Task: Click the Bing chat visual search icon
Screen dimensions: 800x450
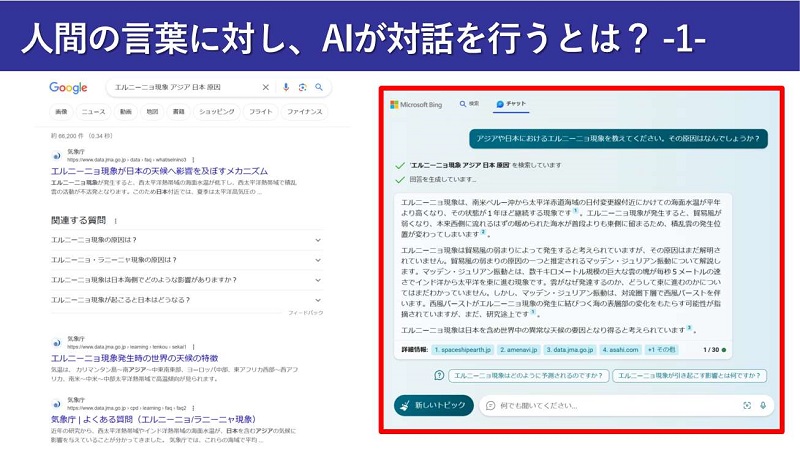Action: pos(747,405)
